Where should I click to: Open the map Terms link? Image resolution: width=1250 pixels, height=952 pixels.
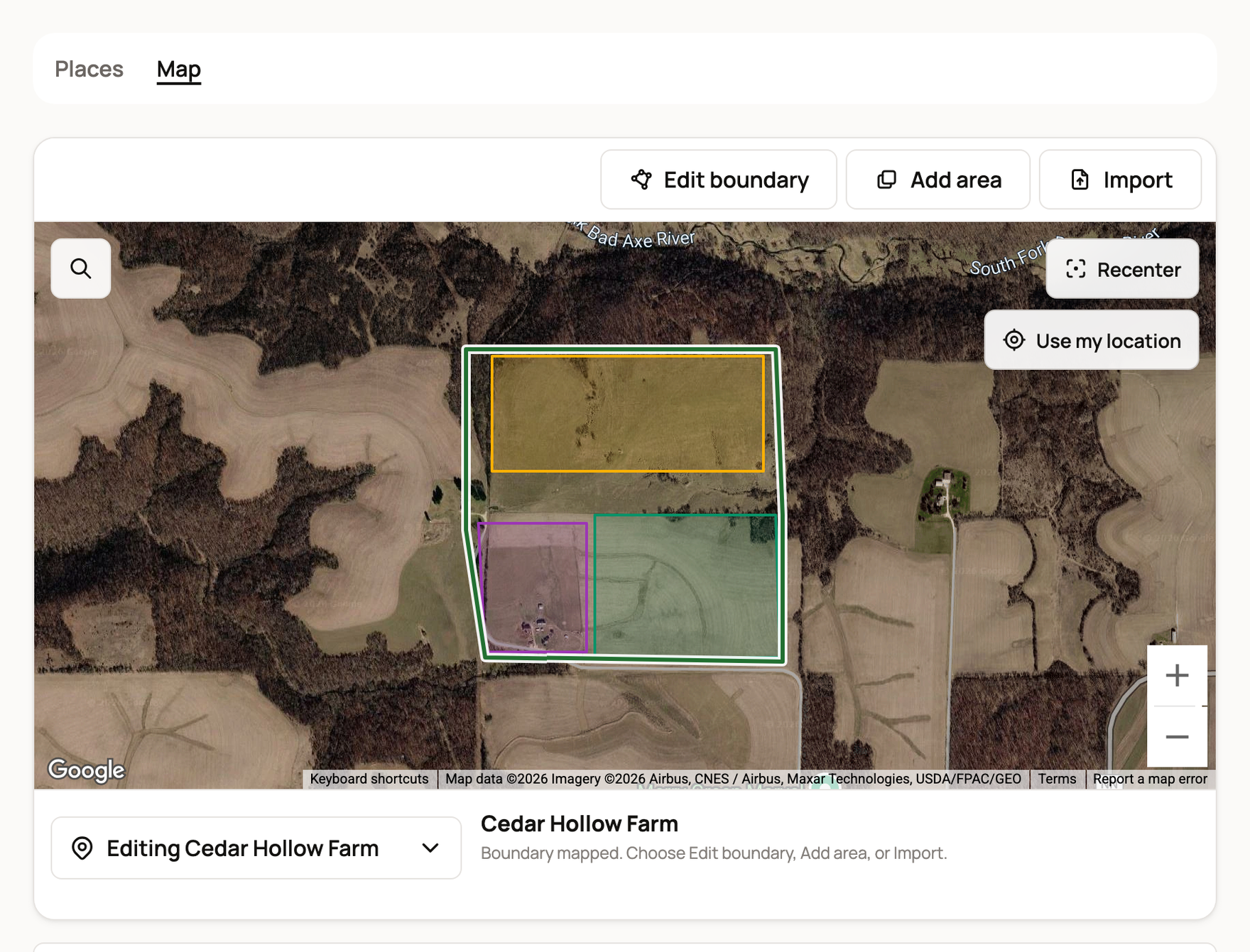coord(1057,779)
